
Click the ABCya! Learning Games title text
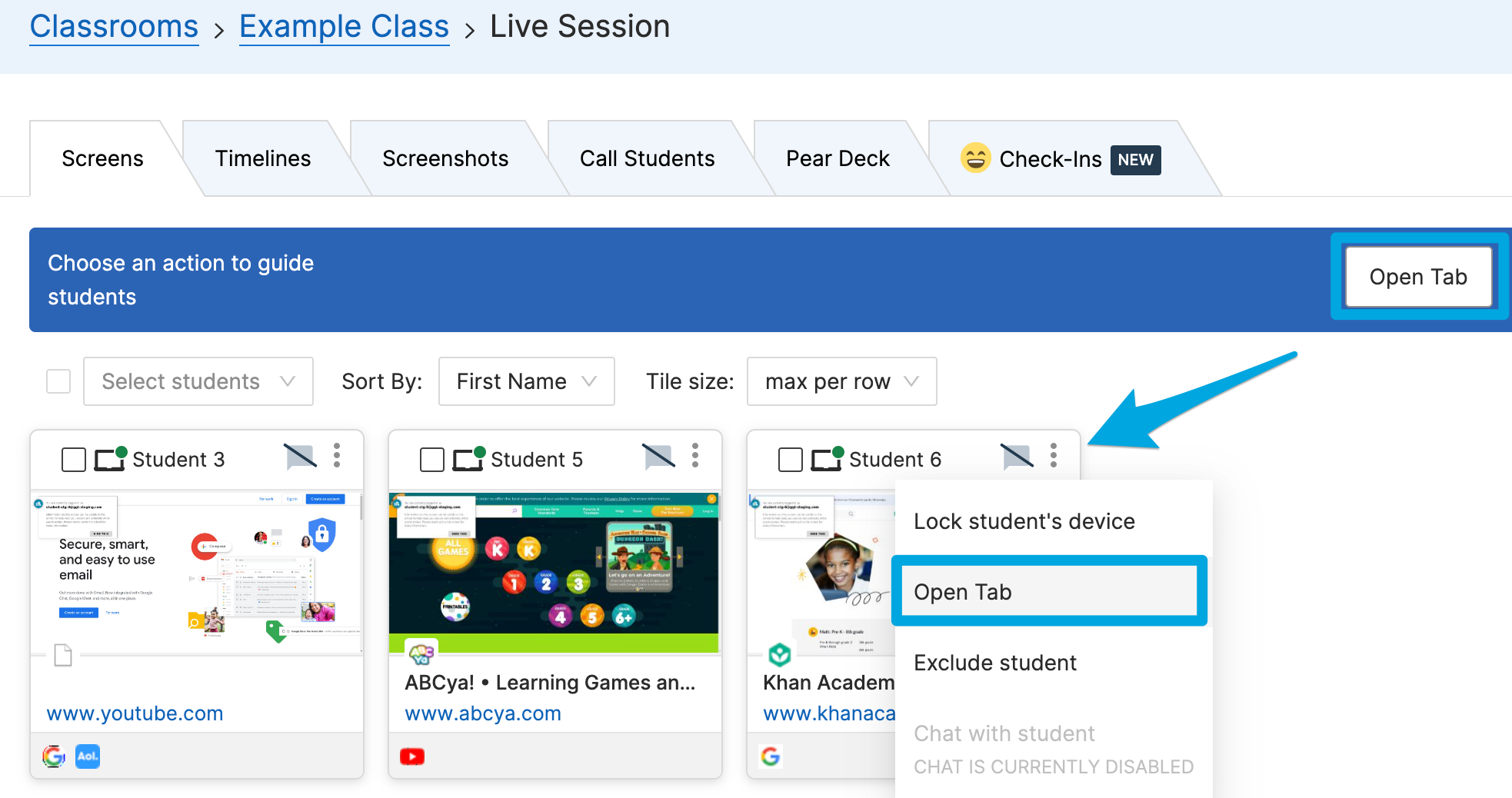tap(550, 683)
